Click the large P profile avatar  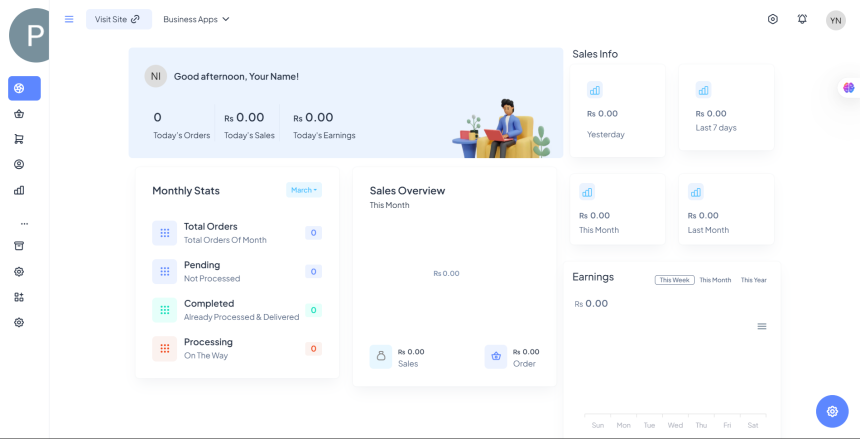(x=35, y=36)
